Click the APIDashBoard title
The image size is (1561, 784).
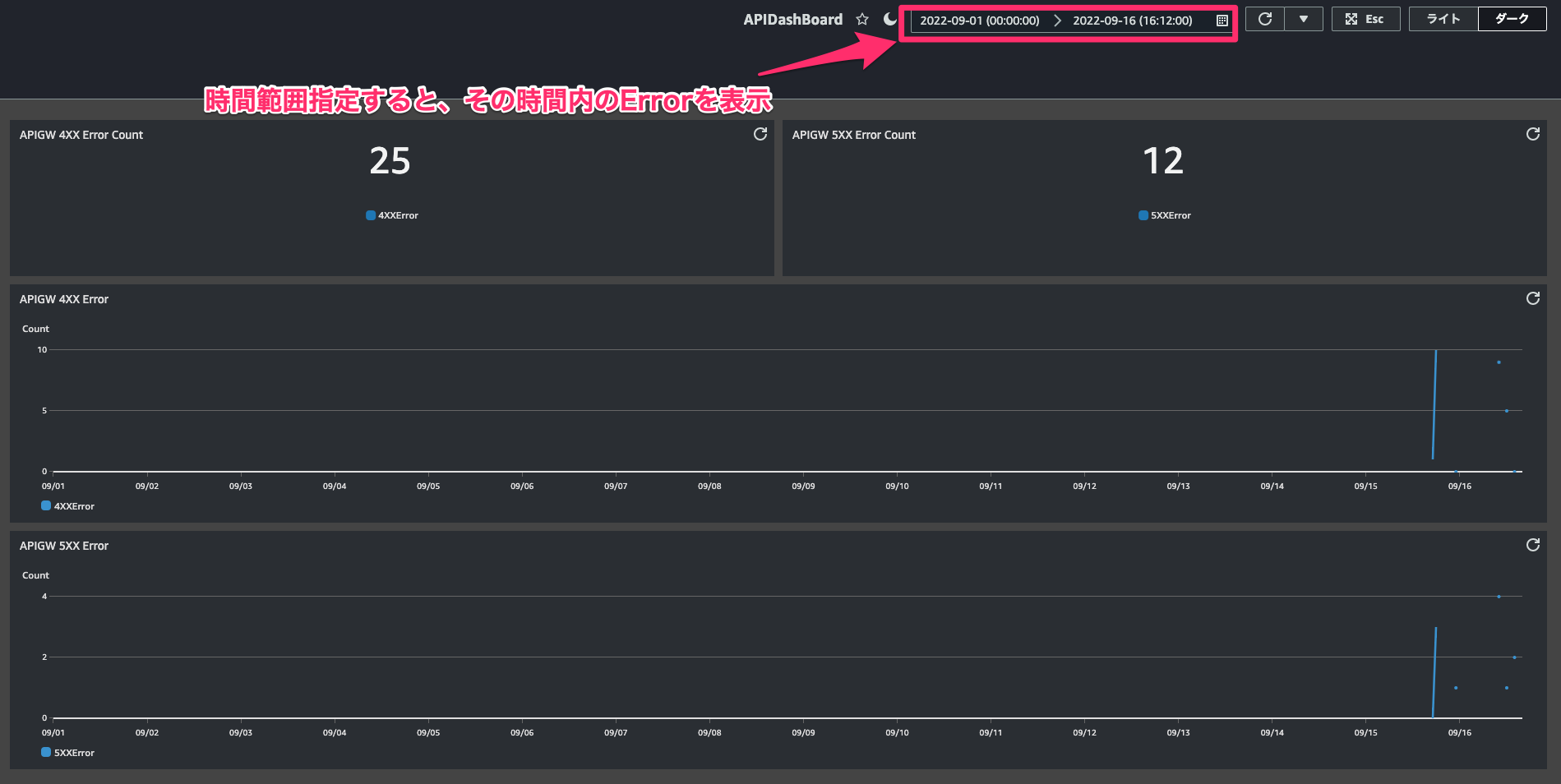coord(792,18)
